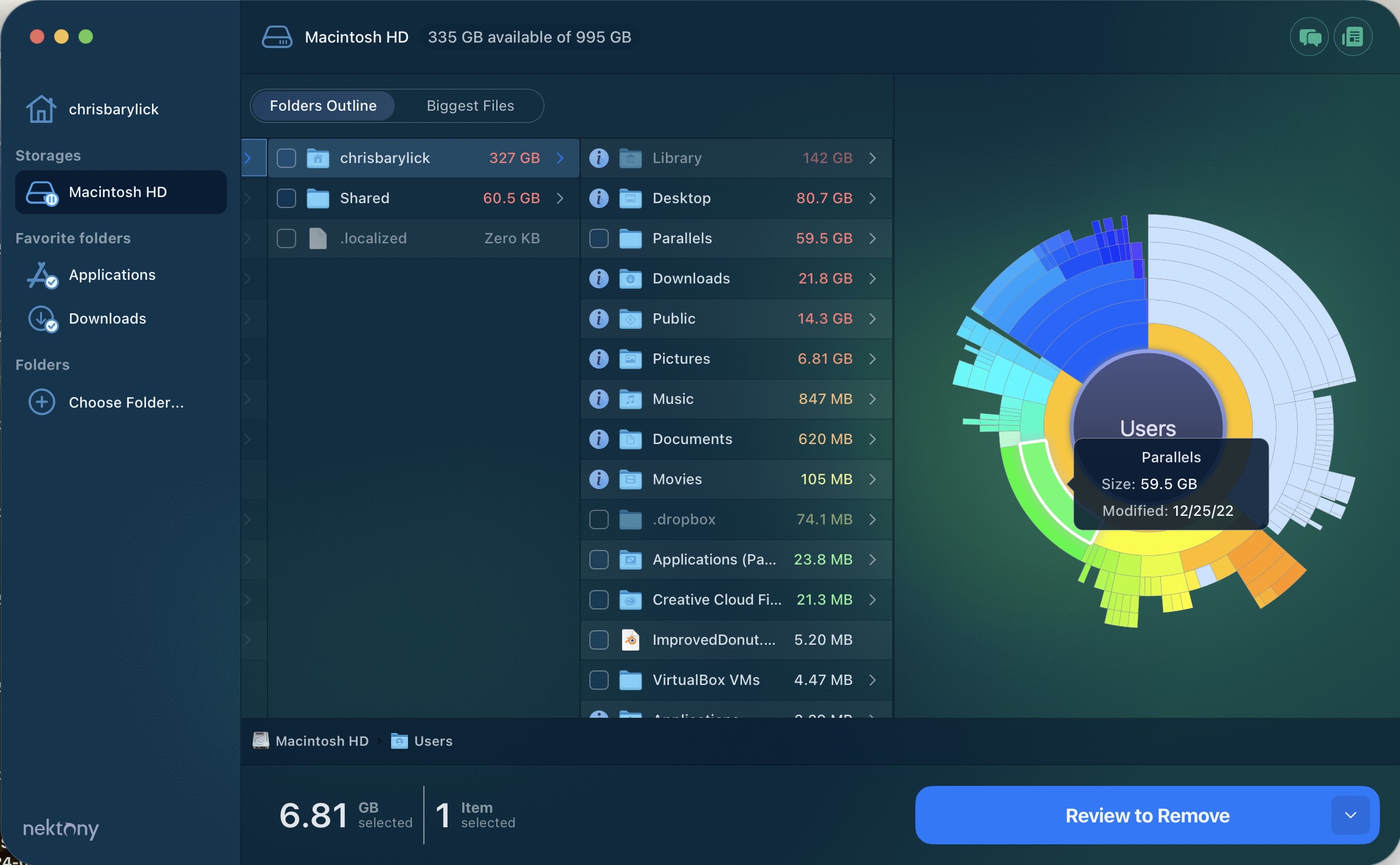Show info for the Downloads folder
Image resolution: width=1400 pixels, height=865 pixels.
(x=600, y=279)
